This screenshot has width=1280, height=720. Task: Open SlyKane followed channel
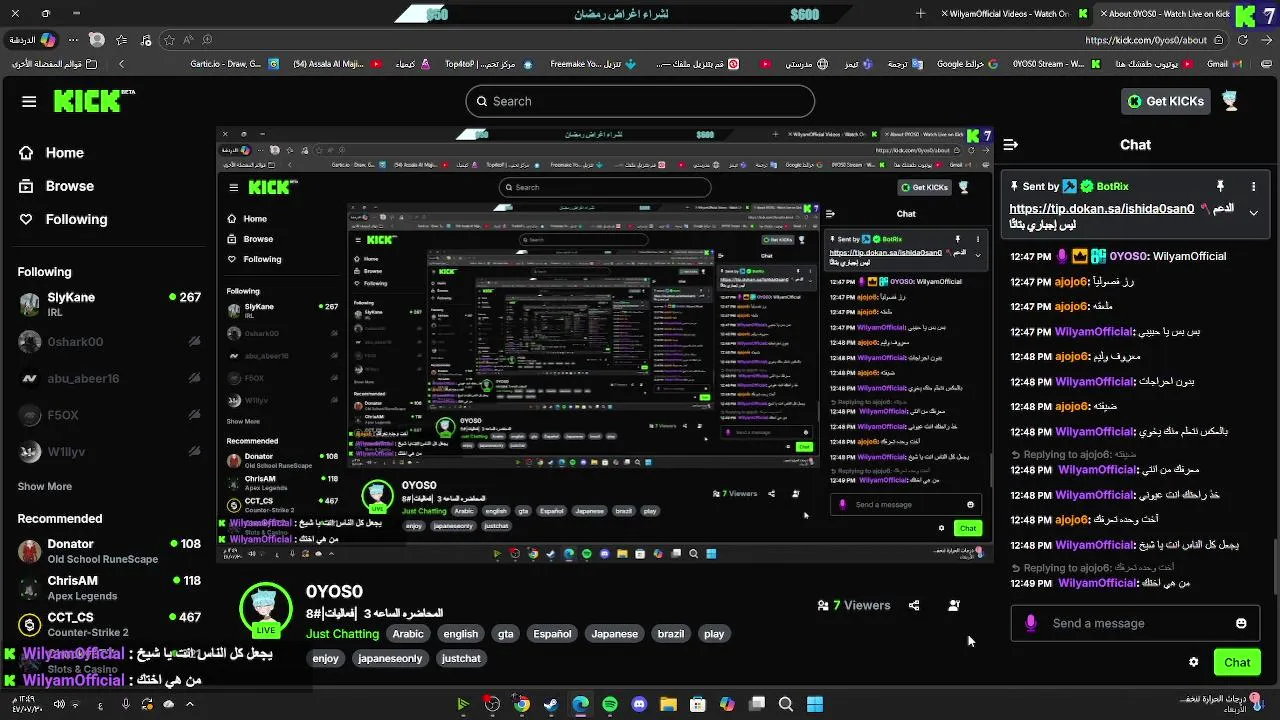pos(108,304)
